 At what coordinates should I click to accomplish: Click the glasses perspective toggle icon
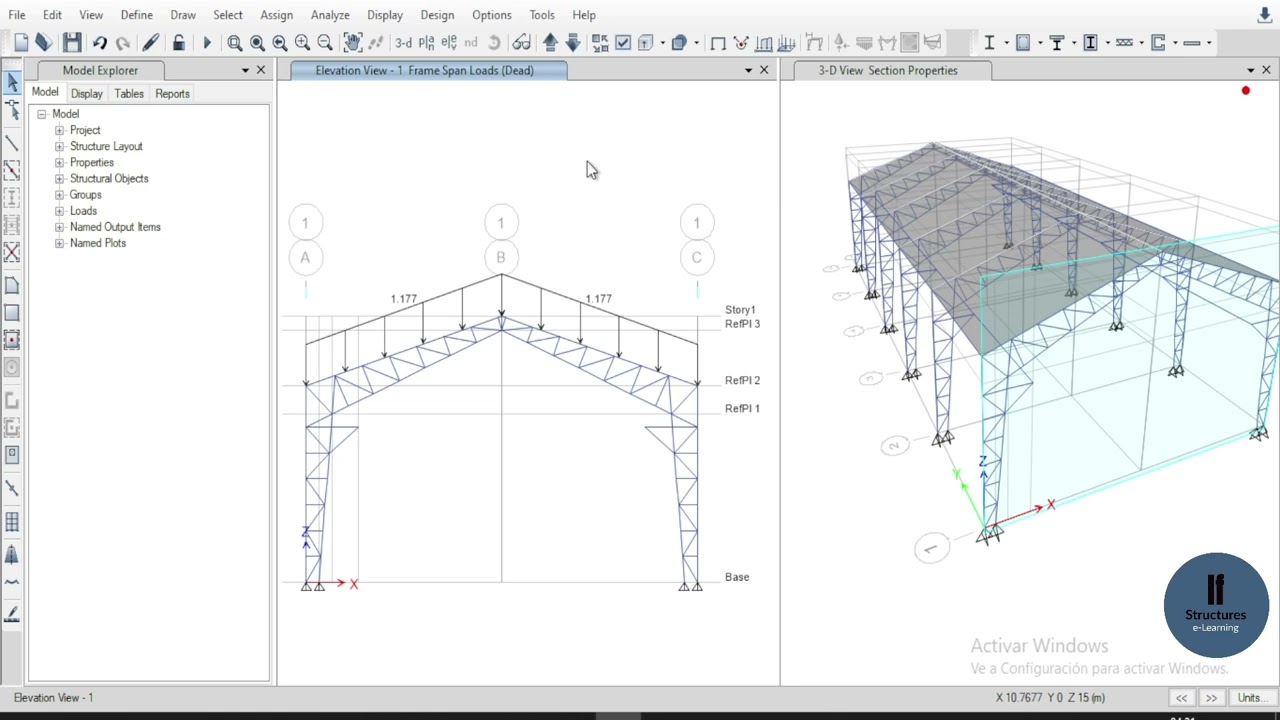[x=521, y=42]
